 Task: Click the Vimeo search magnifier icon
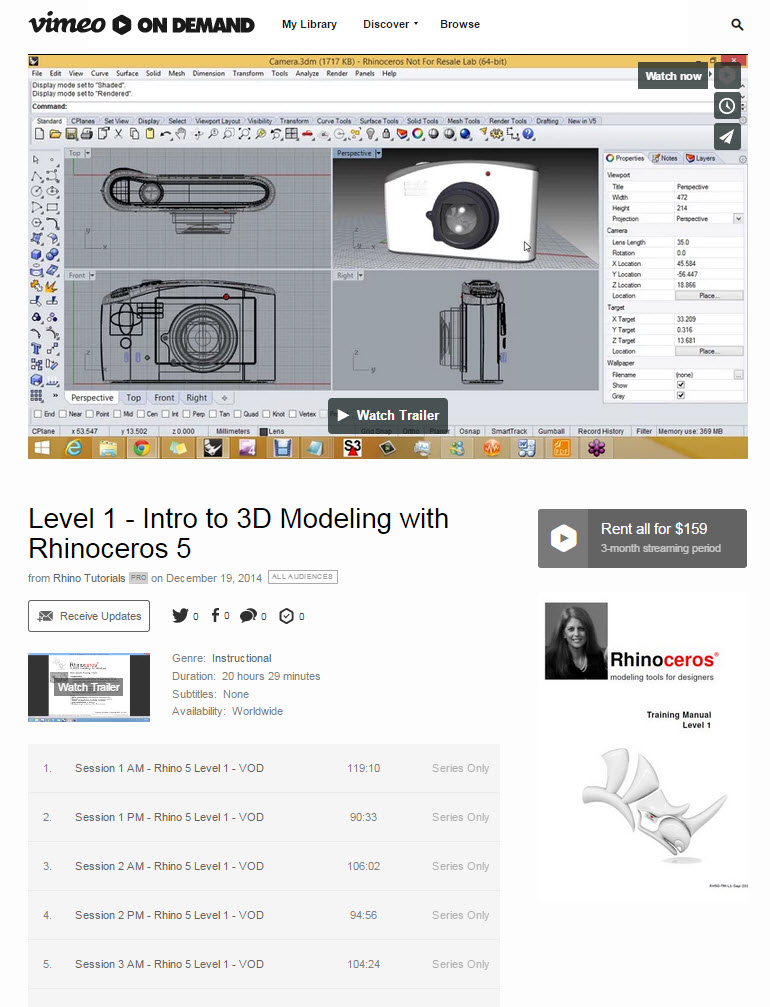click(x=737, y=24)
